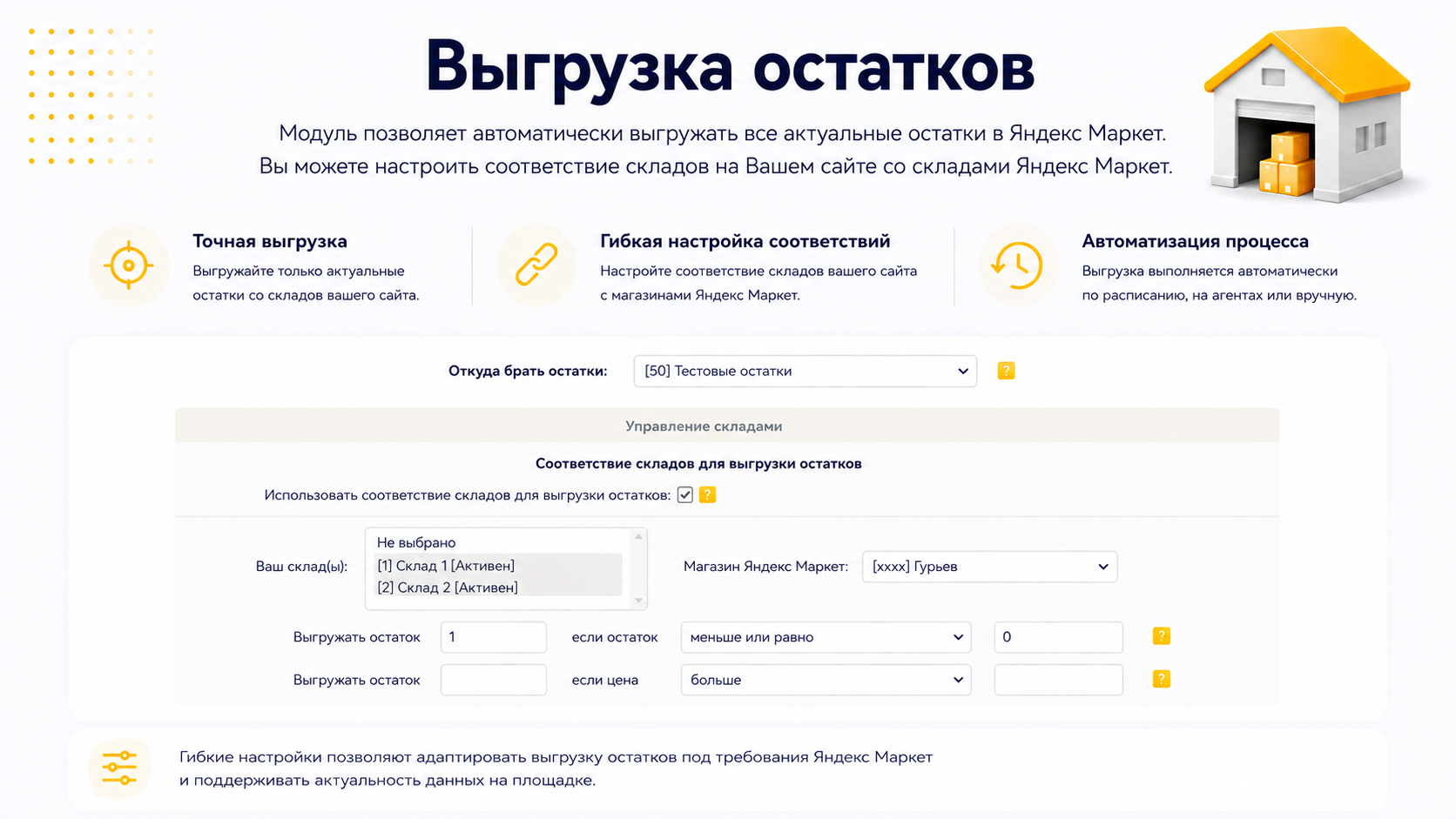The width and height of the screenshot is (1456, 819).
Task: Click scroll up arrow of warehouse list
Action: point(638,537)
